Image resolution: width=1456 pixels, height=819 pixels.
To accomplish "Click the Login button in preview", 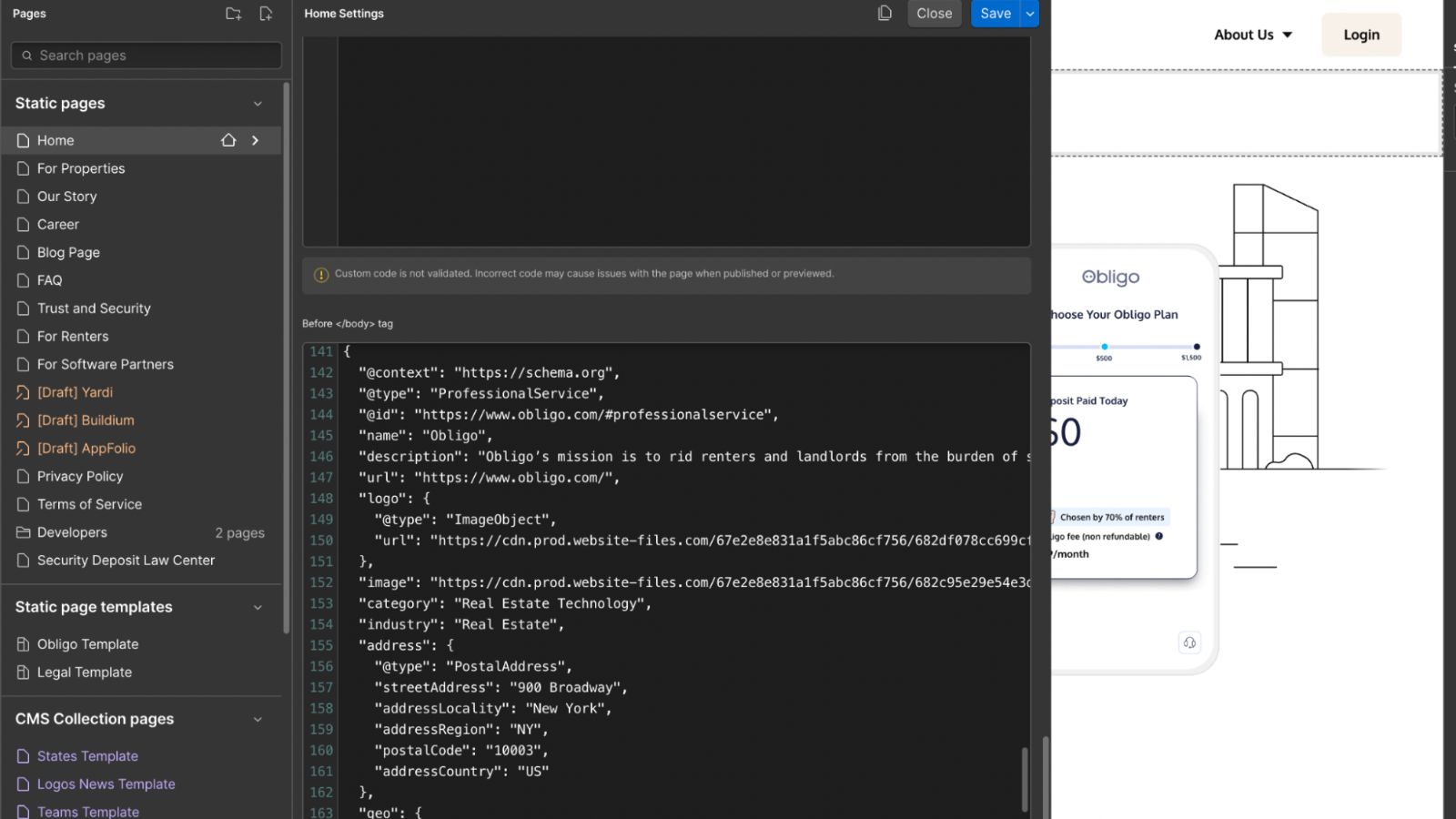I will coord(1361,35).
